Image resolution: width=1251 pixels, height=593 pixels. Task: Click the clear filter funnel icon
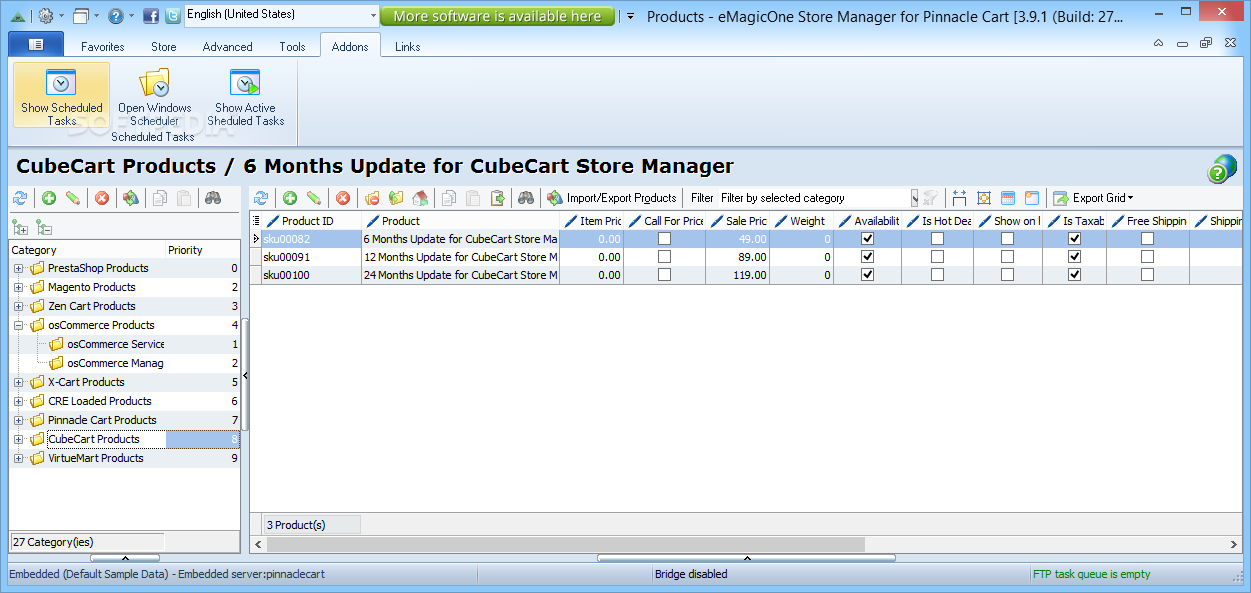coord(931,198)
